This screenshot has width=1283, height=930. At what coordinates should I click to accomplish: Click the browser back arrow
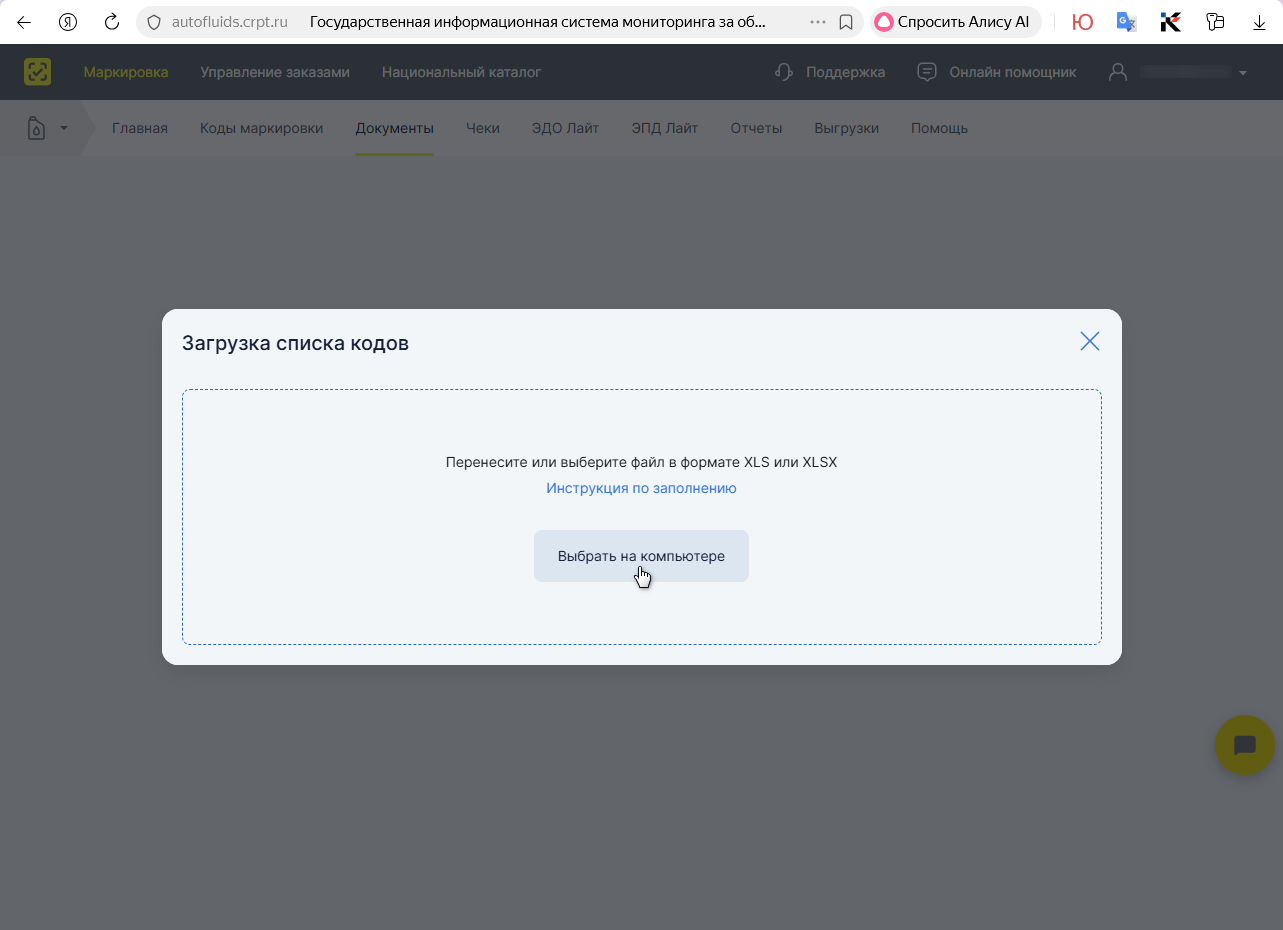click(24, 22)
